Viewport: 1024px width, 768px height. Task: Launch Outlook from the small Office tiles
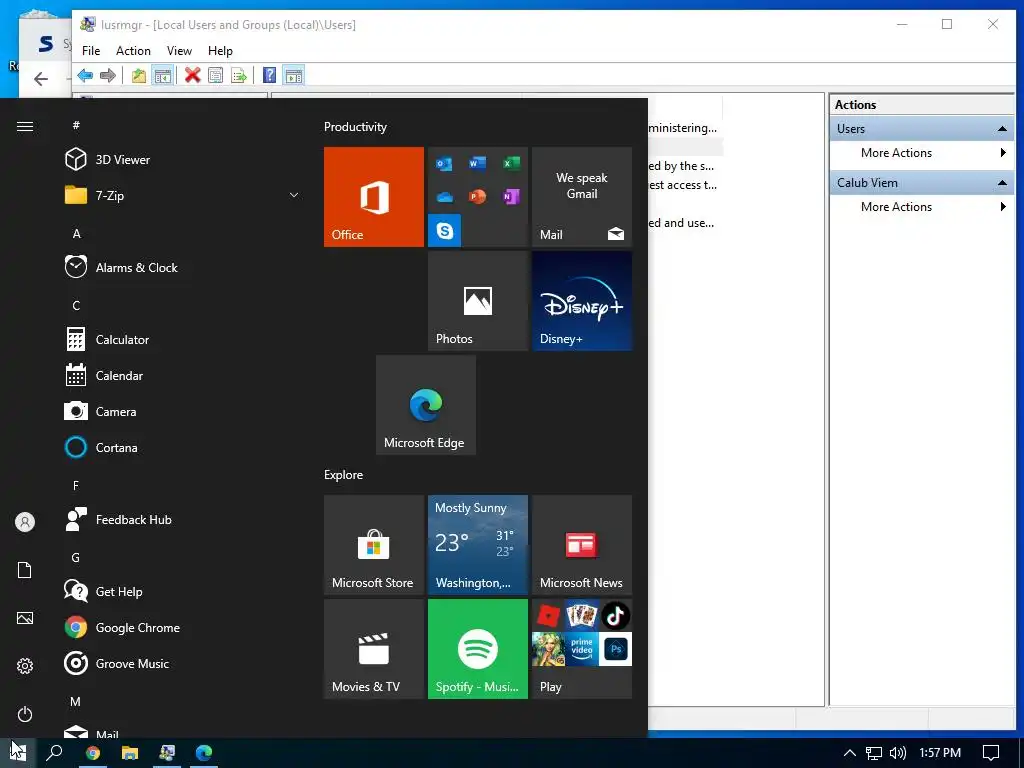tap(444, 163)
